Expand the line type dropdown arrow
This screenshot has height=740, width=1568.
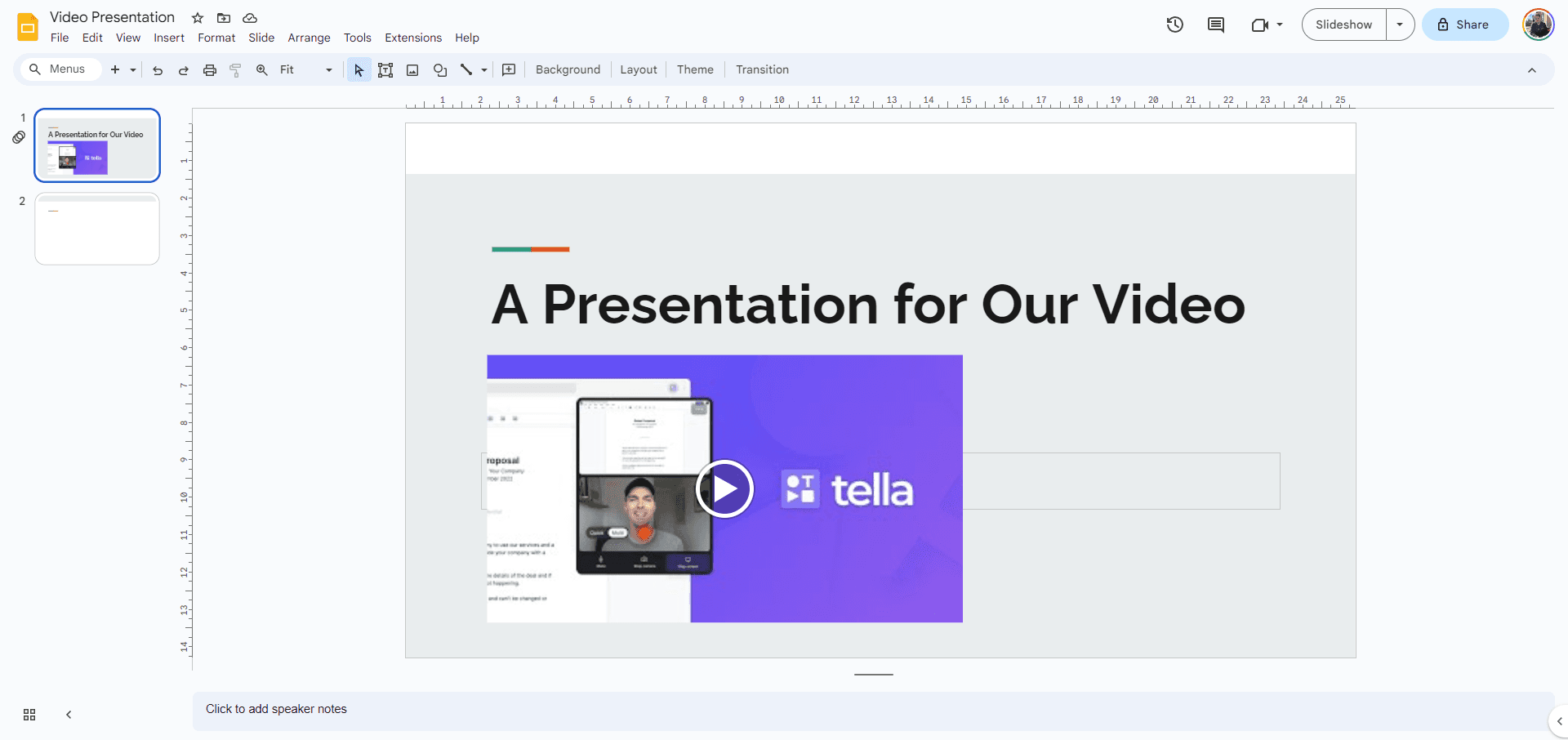(484, 70)
